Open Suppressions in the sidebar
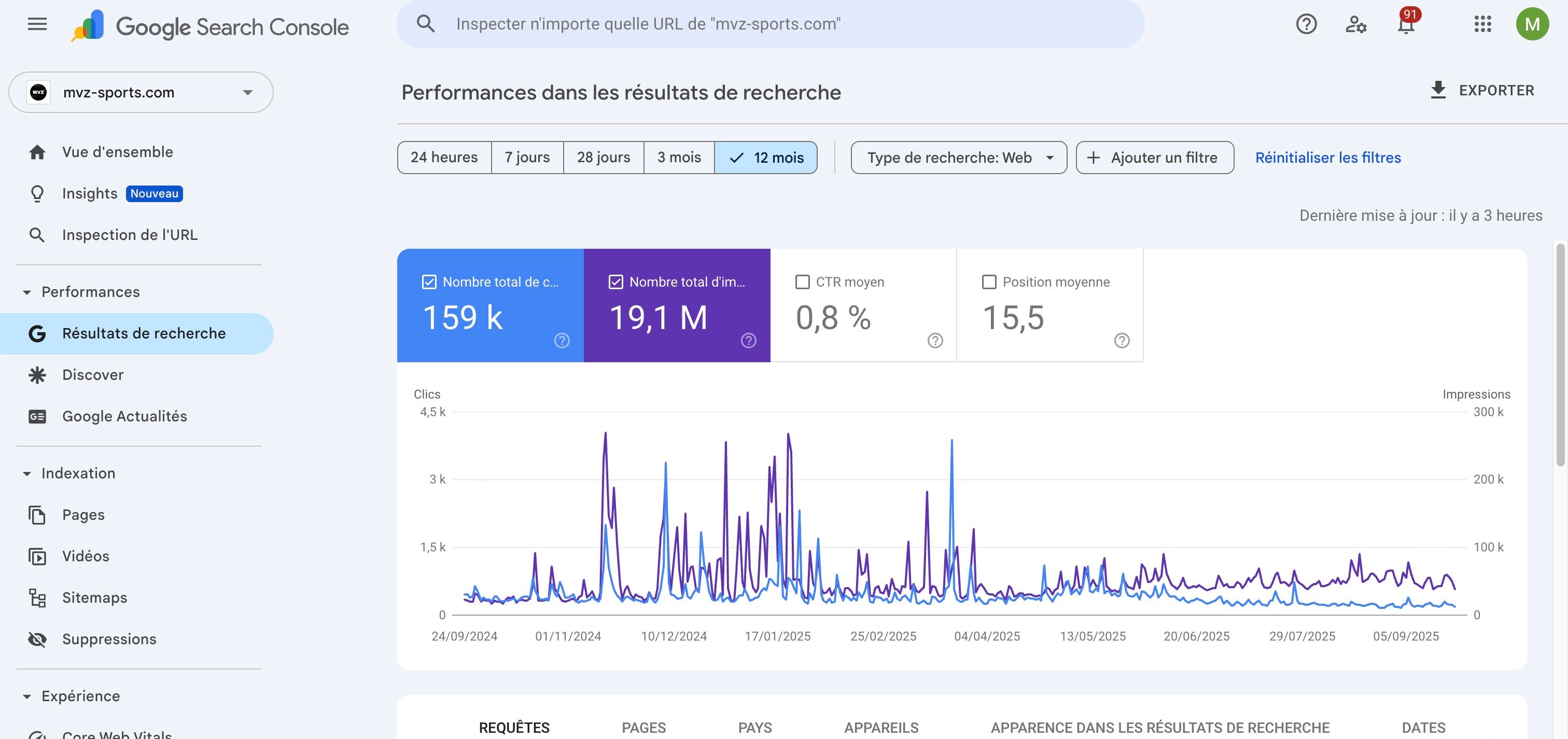The width and height of the screenshot is (1568, 739). [x=109, y=638]
